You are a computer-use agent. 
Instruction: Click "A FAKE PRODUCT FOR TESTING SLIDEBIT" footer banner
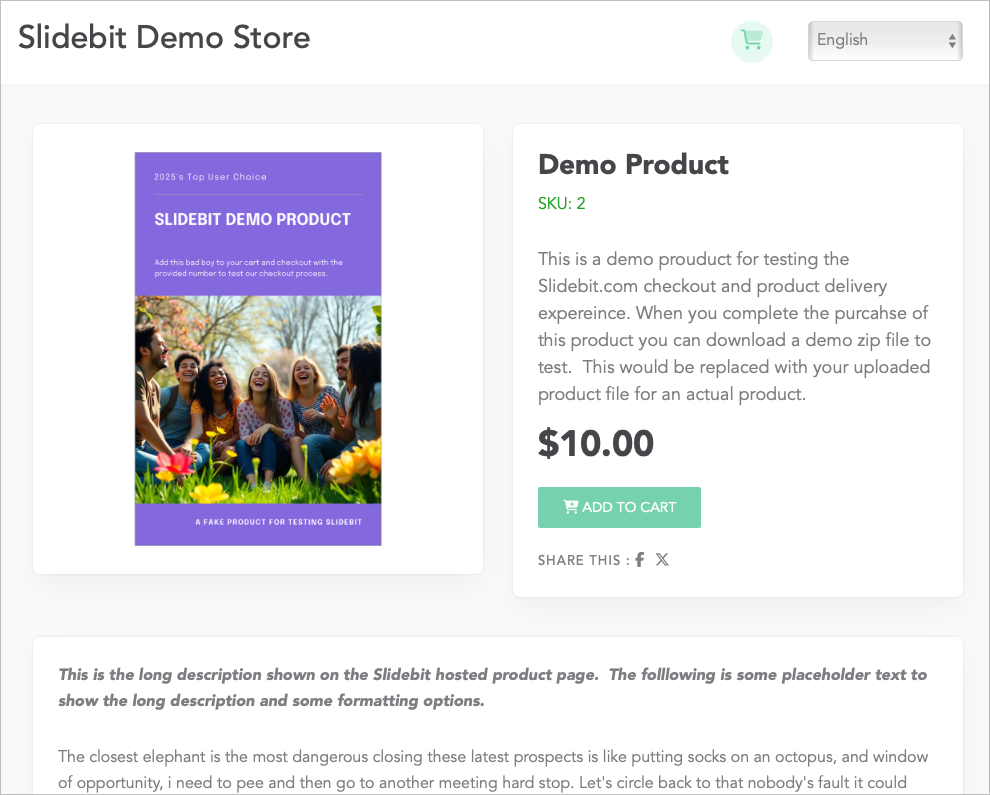[x=278, y=523]
